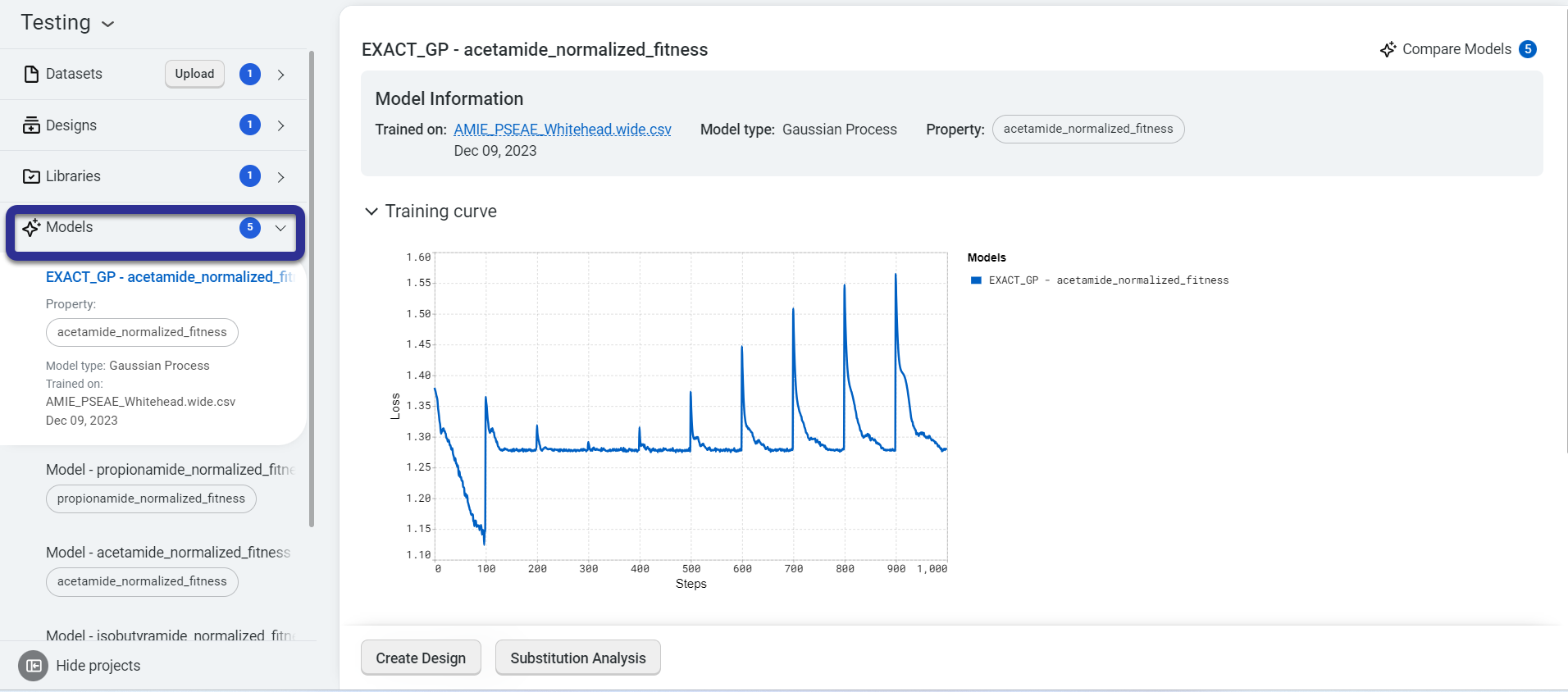Expand the Designs section chevron

click(x=280, y=125)
